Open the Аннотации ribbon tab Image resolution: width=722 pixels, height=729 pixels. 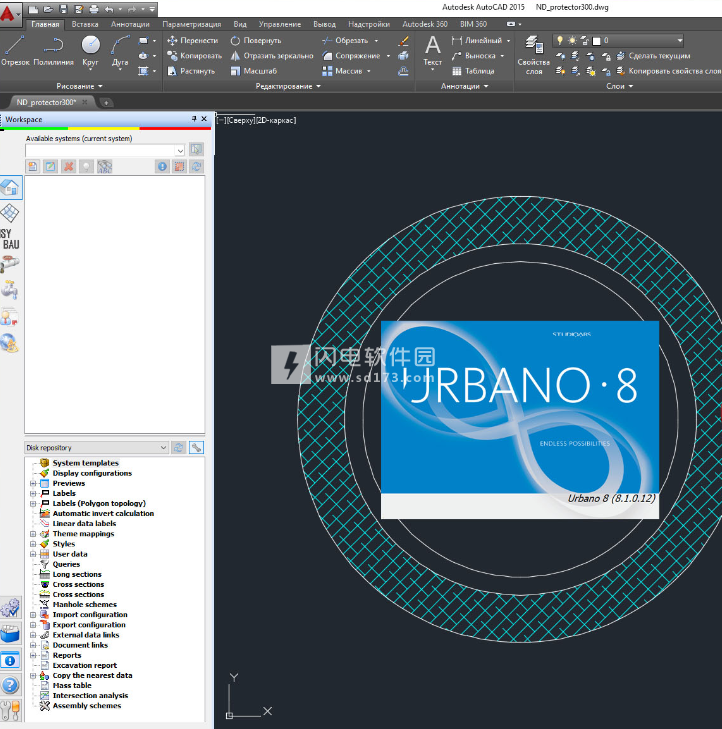point(130,24)
